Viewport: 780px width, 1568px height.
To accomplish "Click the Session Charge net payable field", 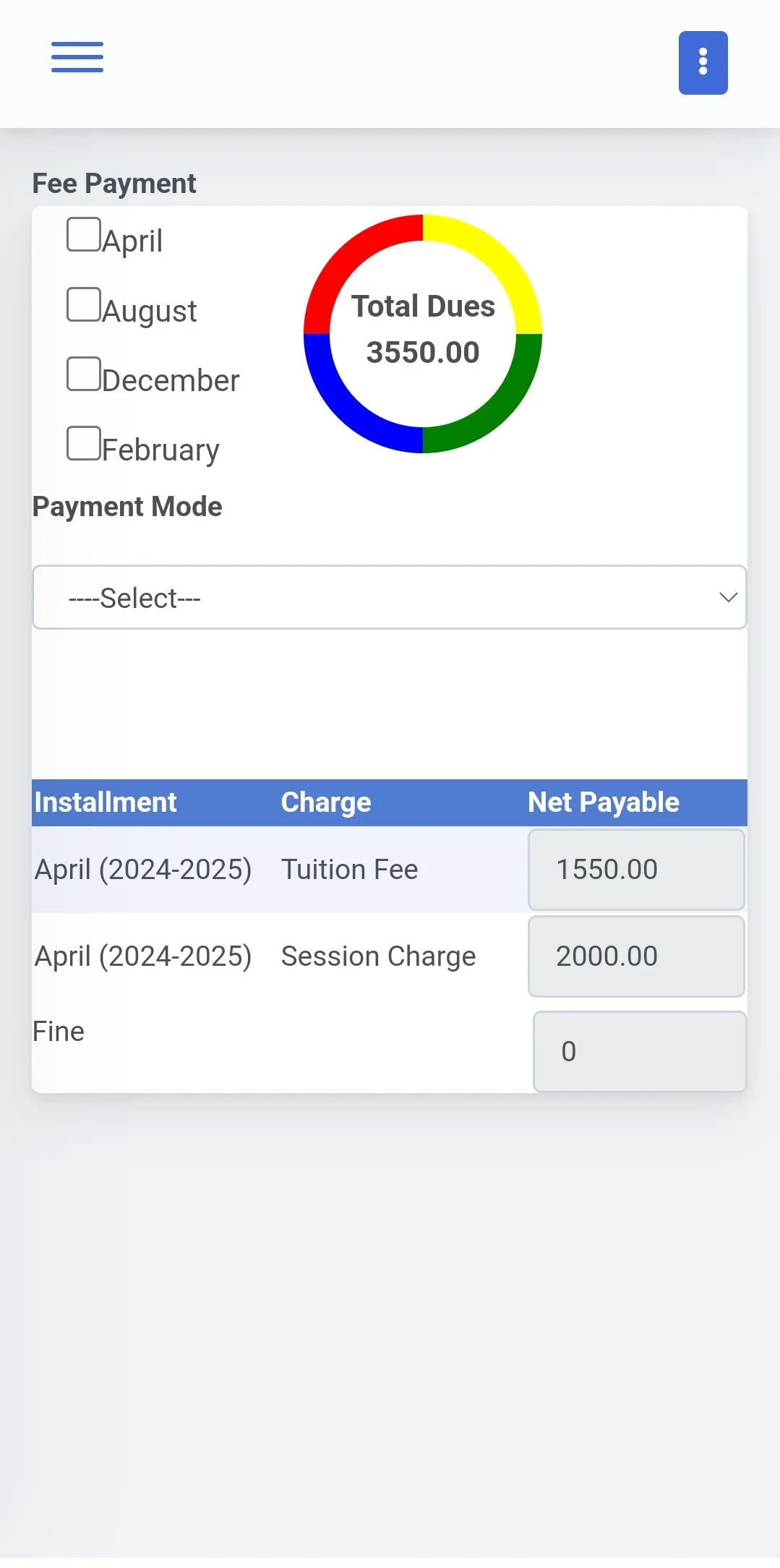I will tap(636, 956).
